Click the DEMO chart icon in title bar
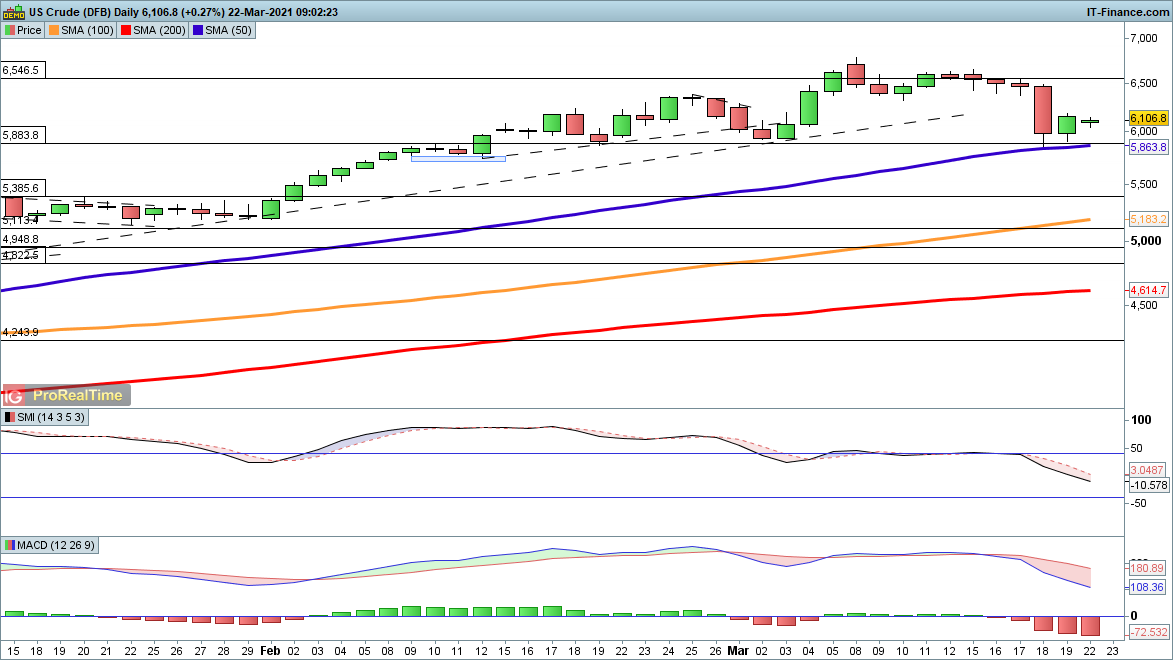 tap(13, 12)
